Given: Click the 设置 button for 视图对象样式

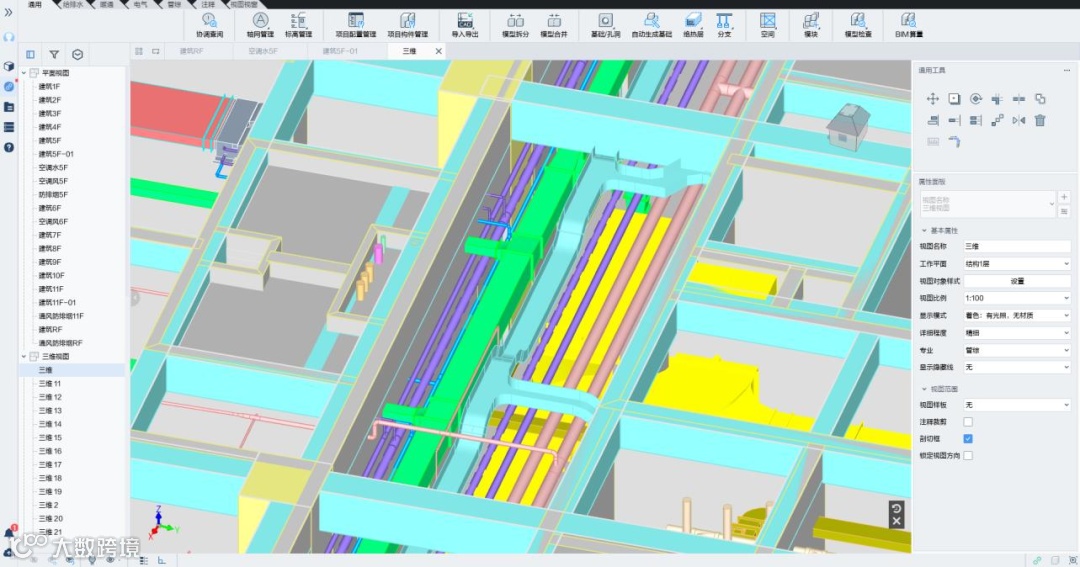Looking at the screenshot, I should pyautogui.click(x=1016, y=281).
